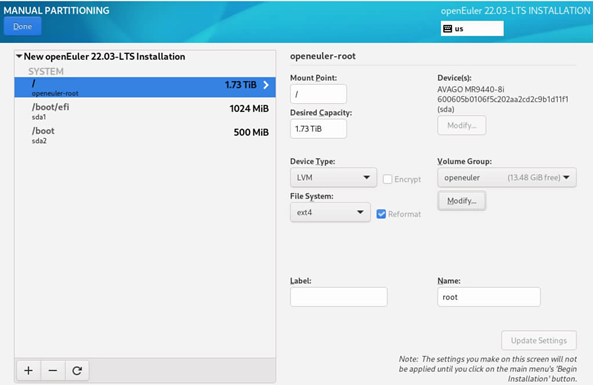Collapse New openEuler 22.03-LTS Installation tree
Screen dimensions: 593x385
pos(19,56)
